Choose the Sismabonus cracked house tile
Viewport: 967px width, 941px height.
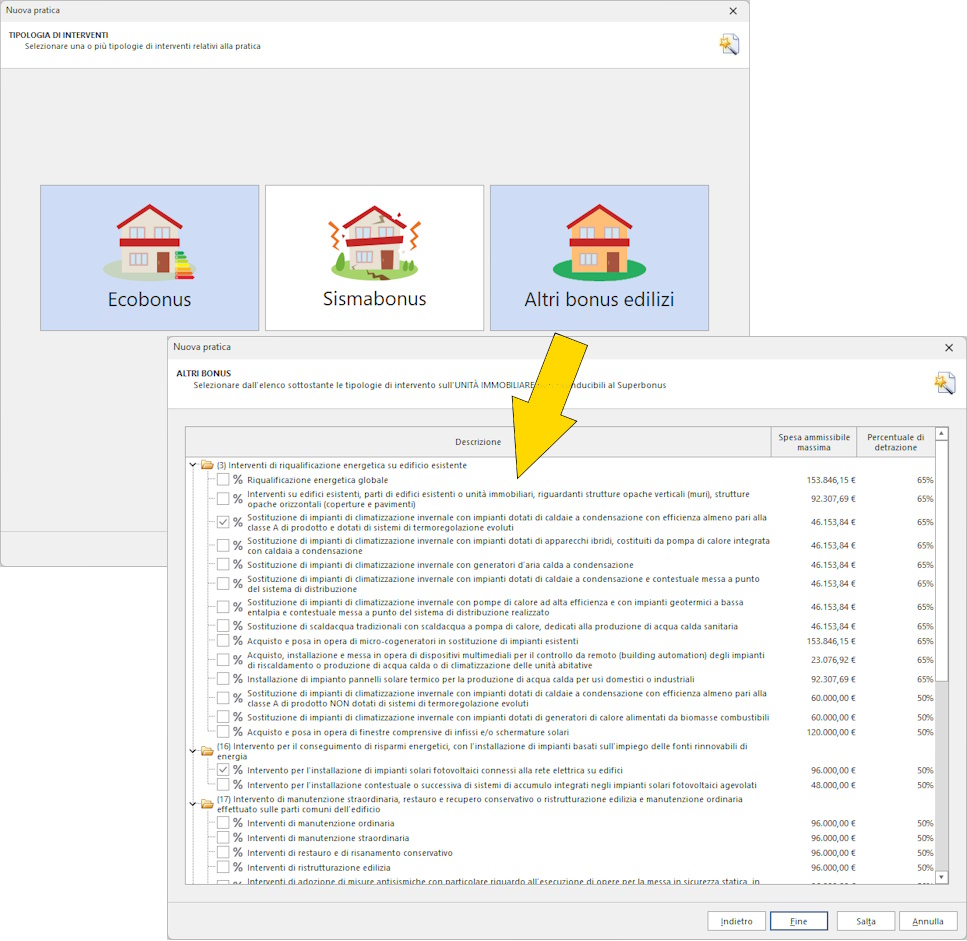click(x=374, y=257)
